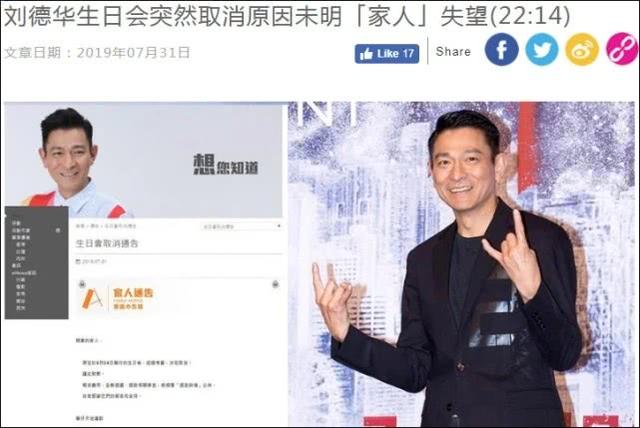Open the photo of man in black jacket
This screenshot has height=428, width=640.
coord(462,264)
